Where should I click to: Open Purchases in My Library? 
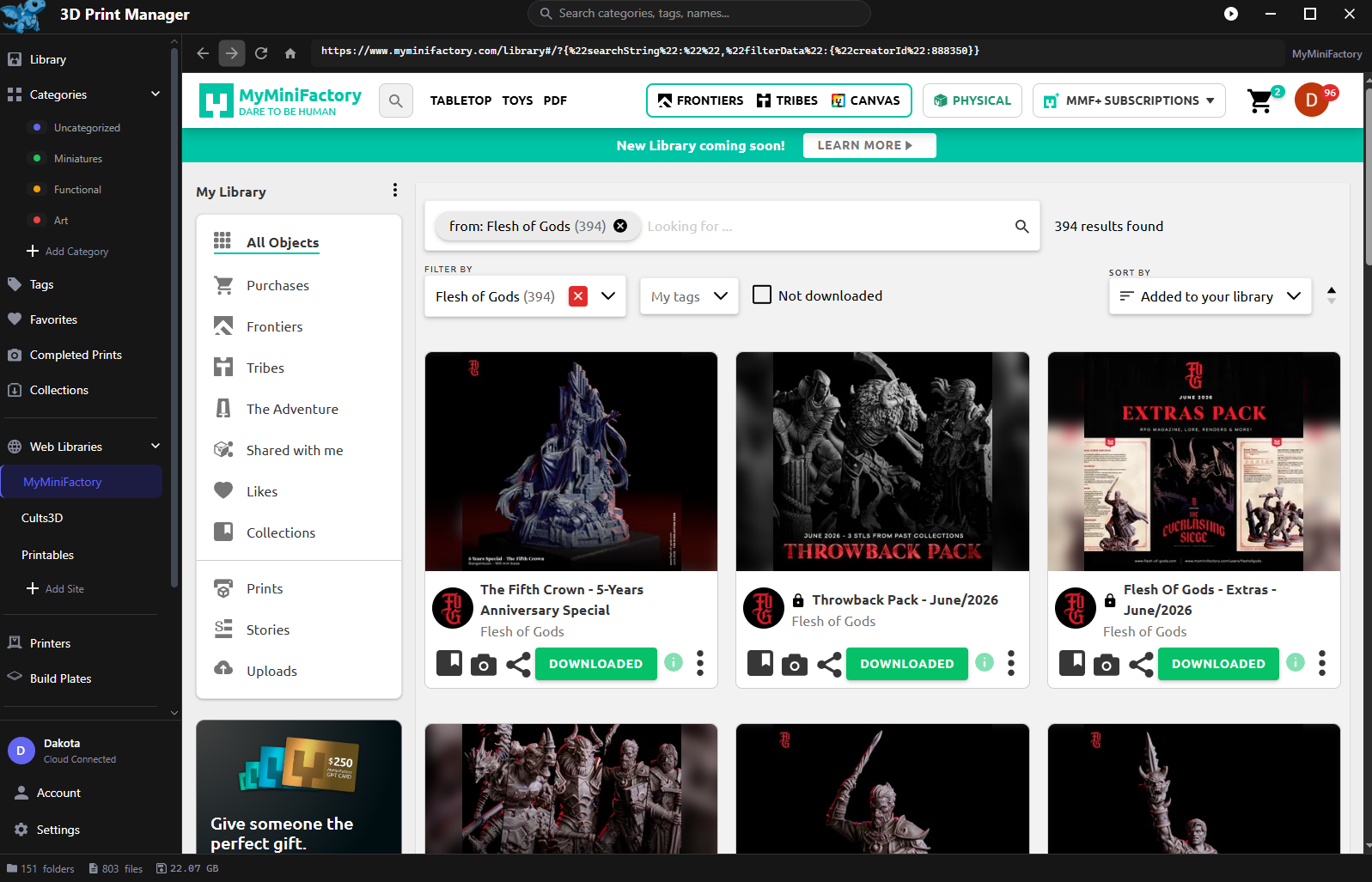(x=277, y=285)
